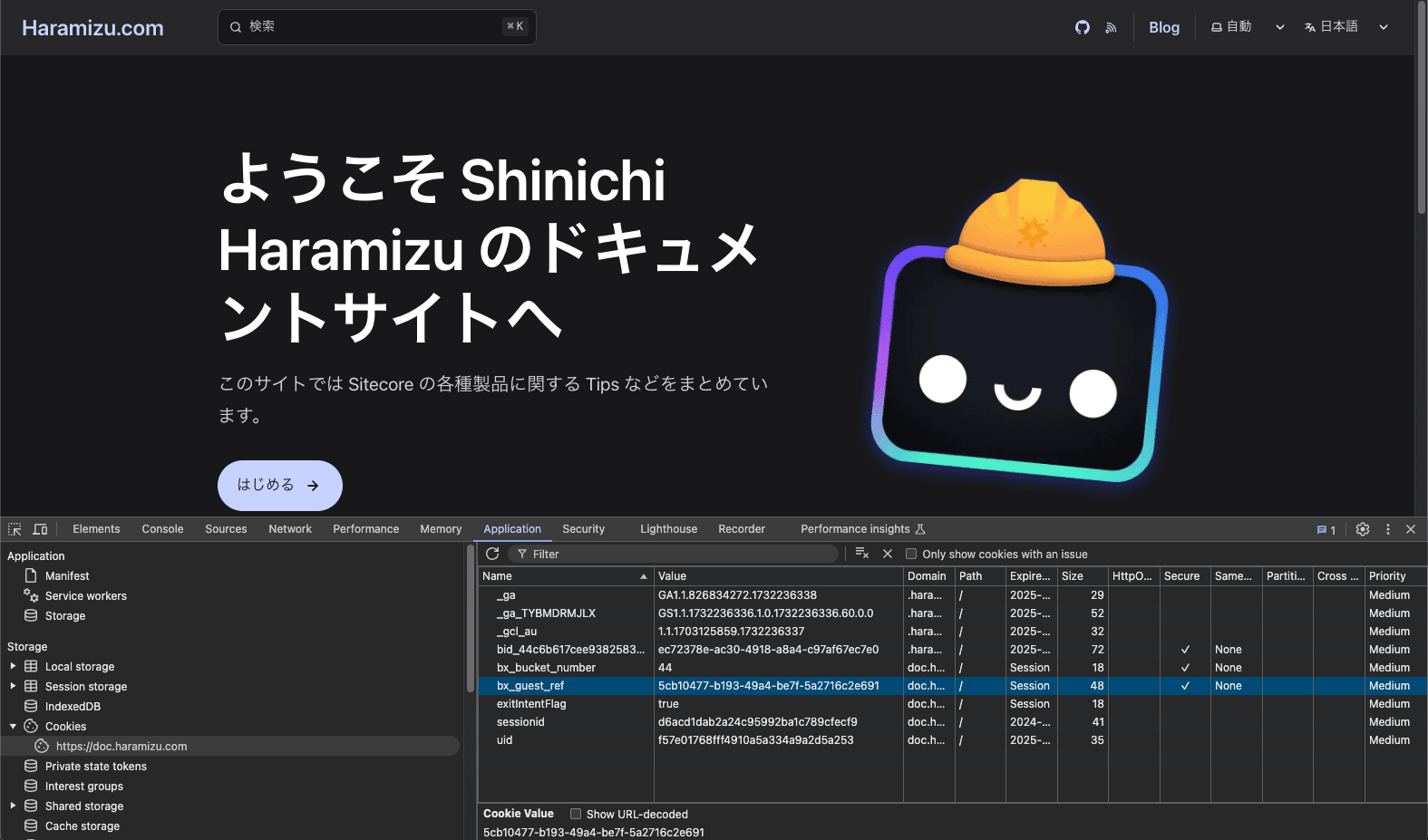Click the RSS feed icon
The image size is (1428, 840).
pyautogui.click(x=1111, y=28)
